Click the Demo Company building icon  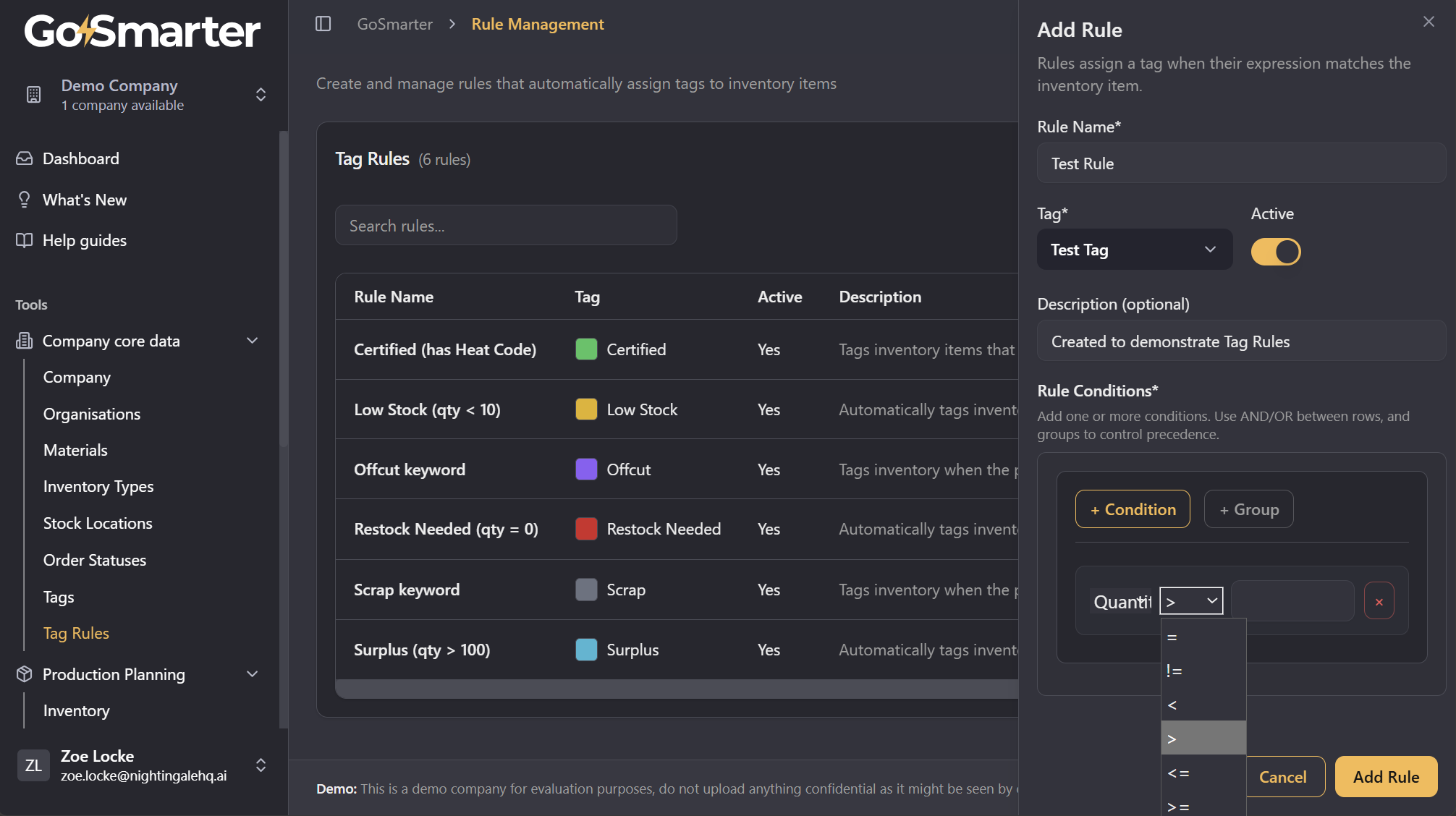pos(33,95)
